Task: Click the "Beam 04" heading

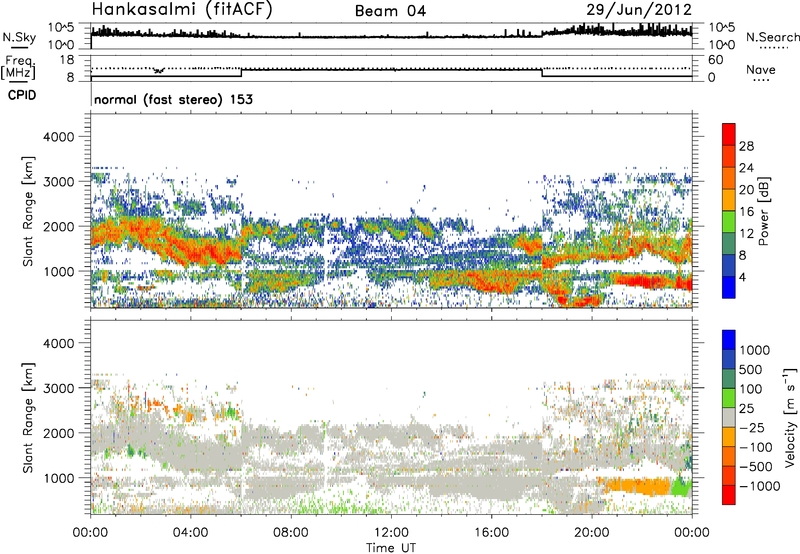Action: 390,11
